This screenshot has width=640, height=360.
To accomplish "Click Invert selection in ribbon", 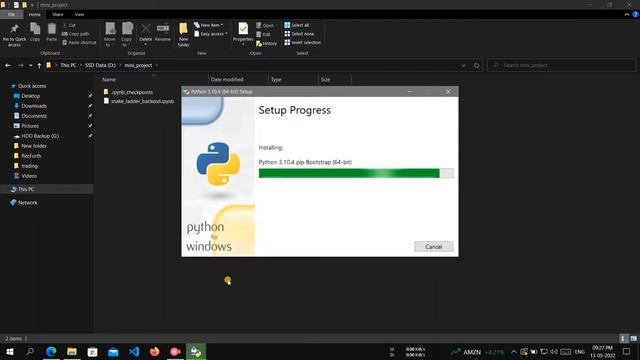I will pos(302,42).
